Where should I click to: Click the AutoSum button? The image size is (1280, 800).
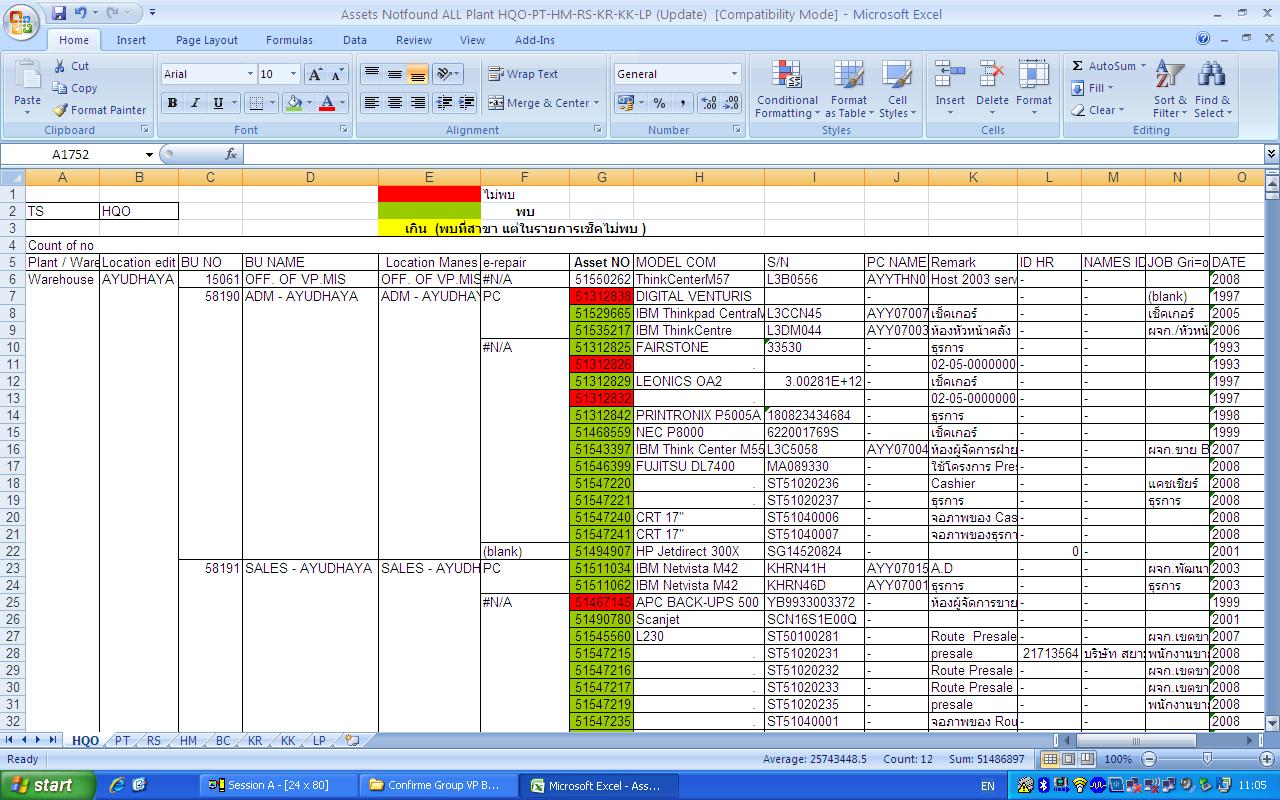click(x=1104, y=66)
